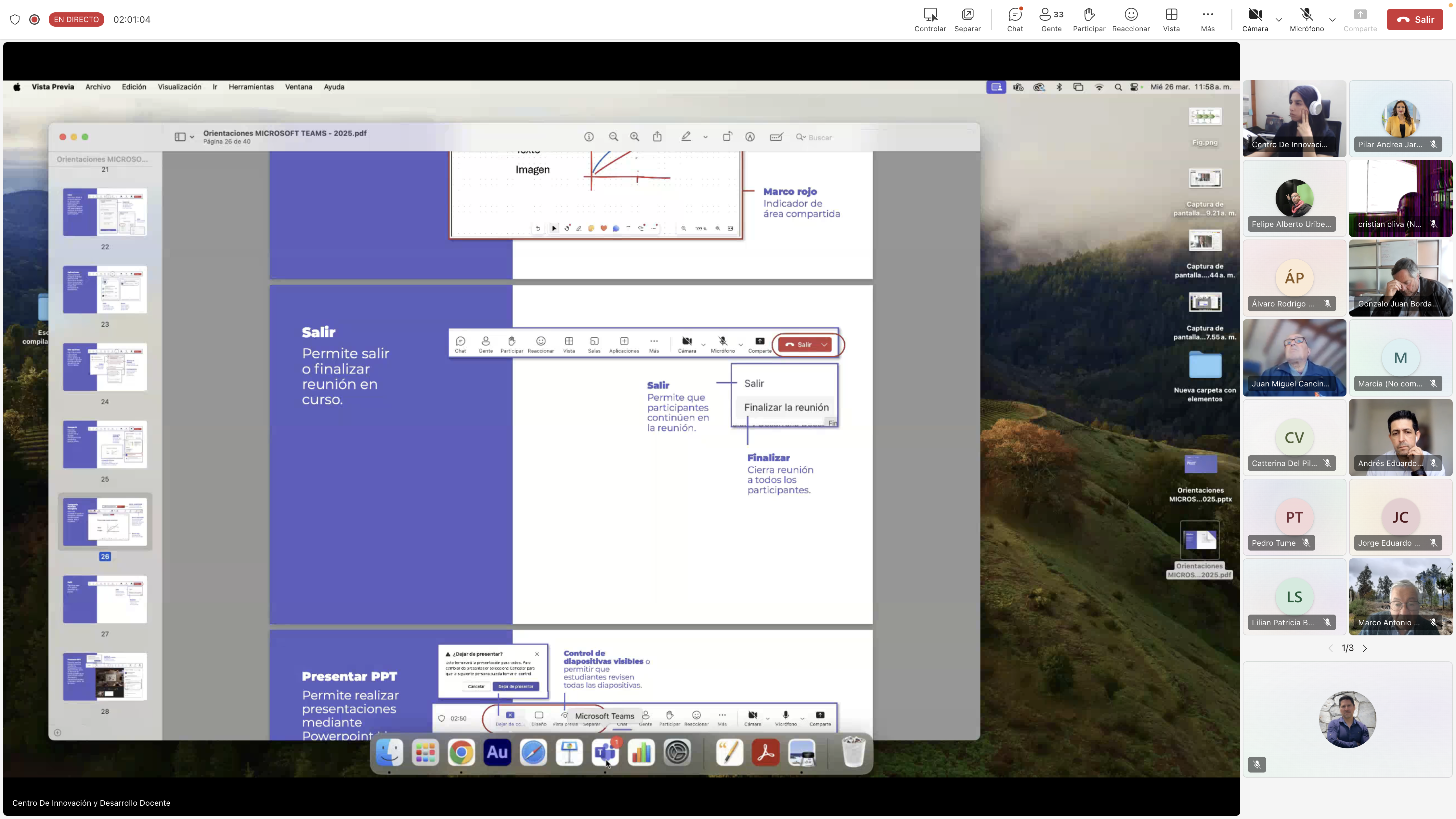Click the Wi-Fi icon in the menu bar
This screenshot has width=1456, height=819.
pos(1099,87)
